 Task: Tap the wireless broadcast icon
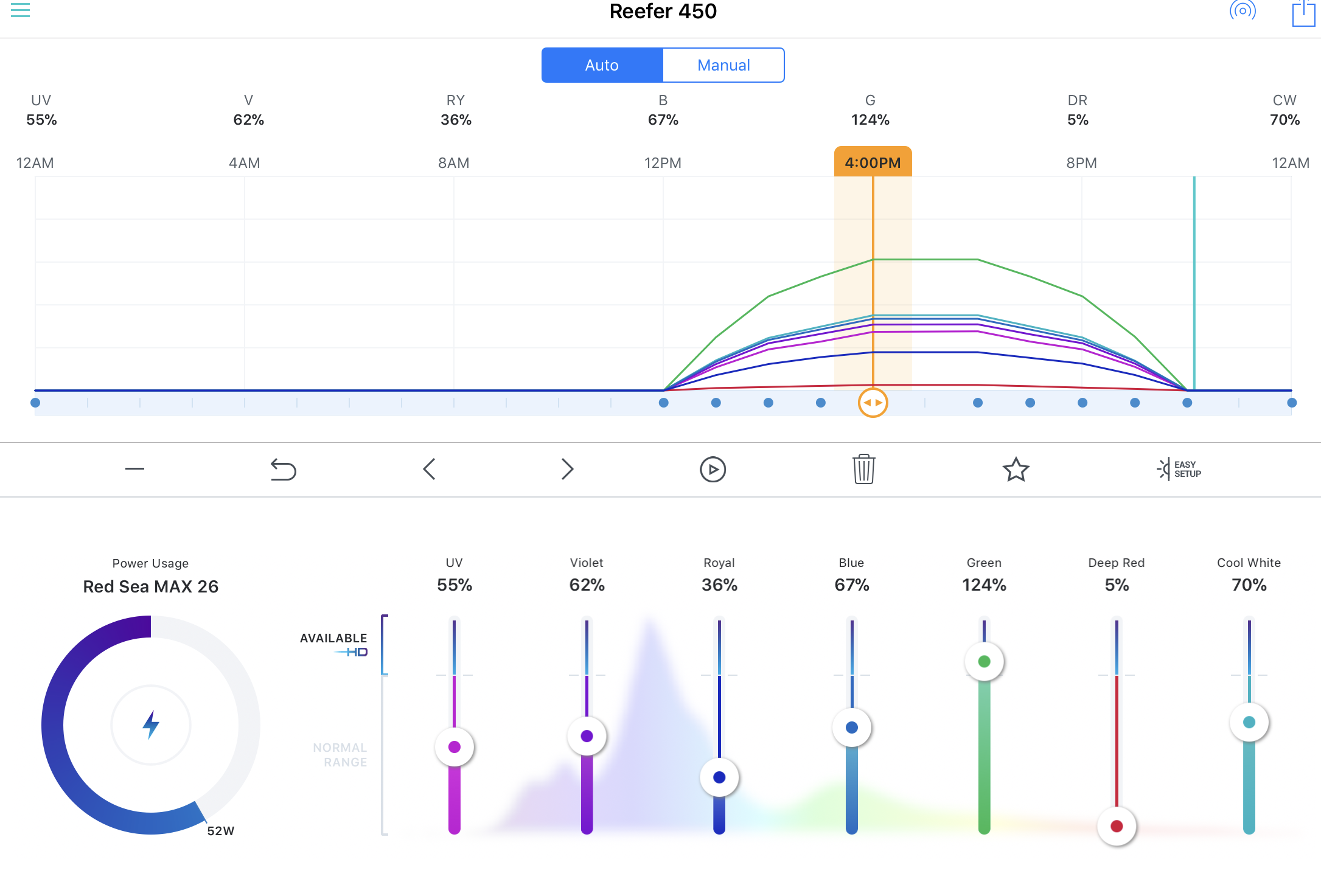[x=1243, y=10]
